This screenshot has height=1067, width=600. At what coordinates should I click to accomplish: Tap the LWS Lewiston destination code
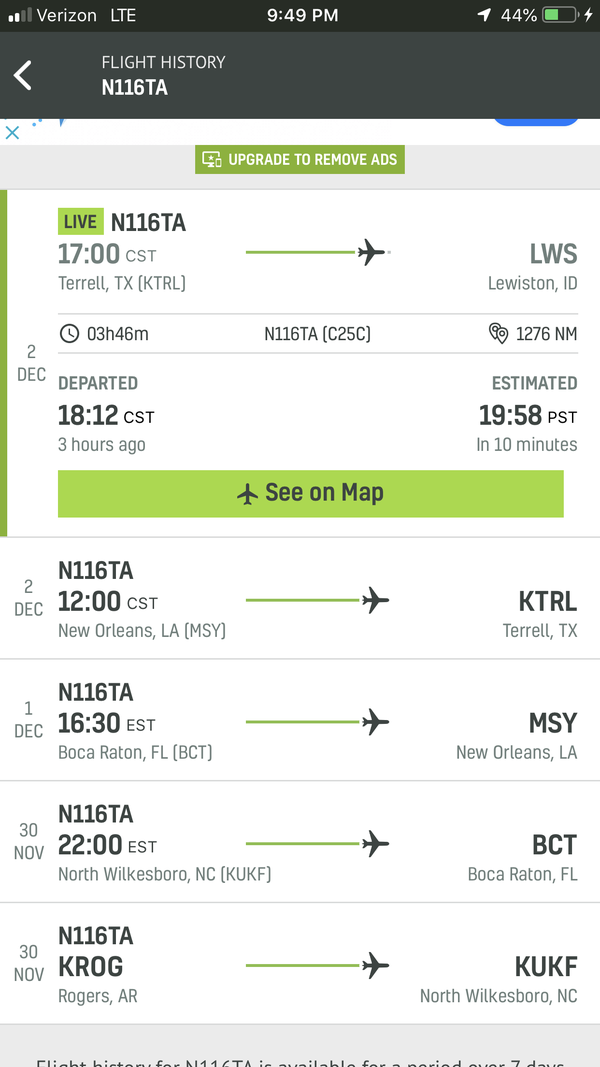(553, 254)
